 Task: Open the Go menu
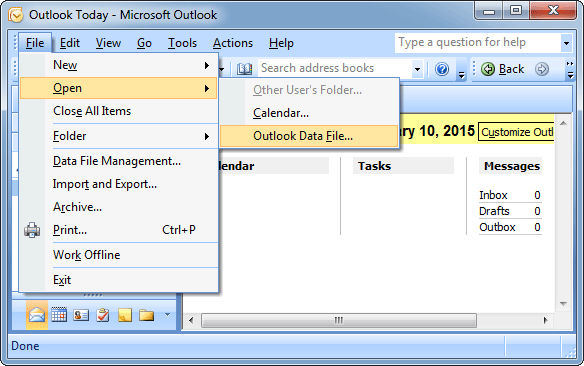[144, 43]
